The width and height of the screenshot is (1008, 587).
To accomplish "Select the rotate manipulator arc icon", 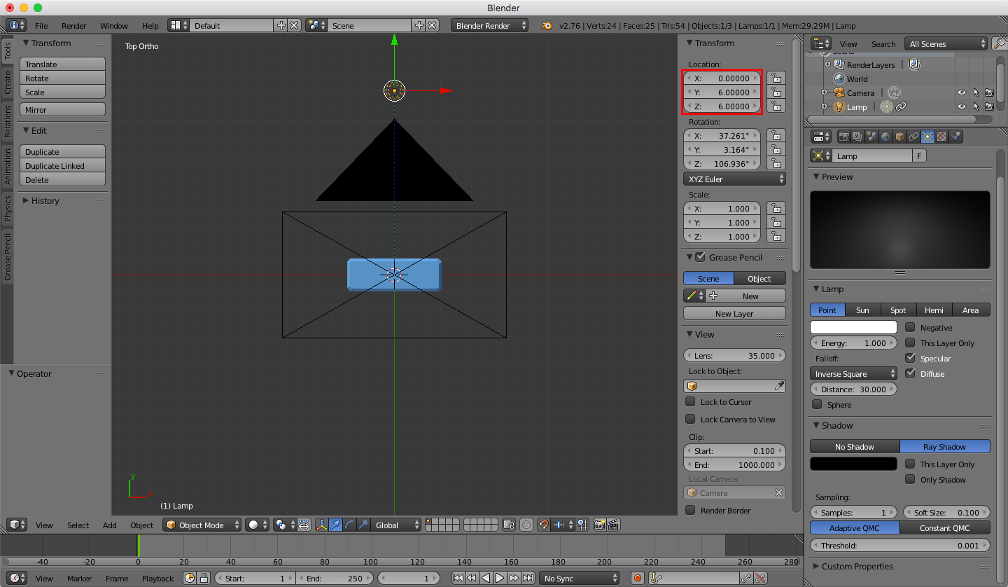I will 350,525.
